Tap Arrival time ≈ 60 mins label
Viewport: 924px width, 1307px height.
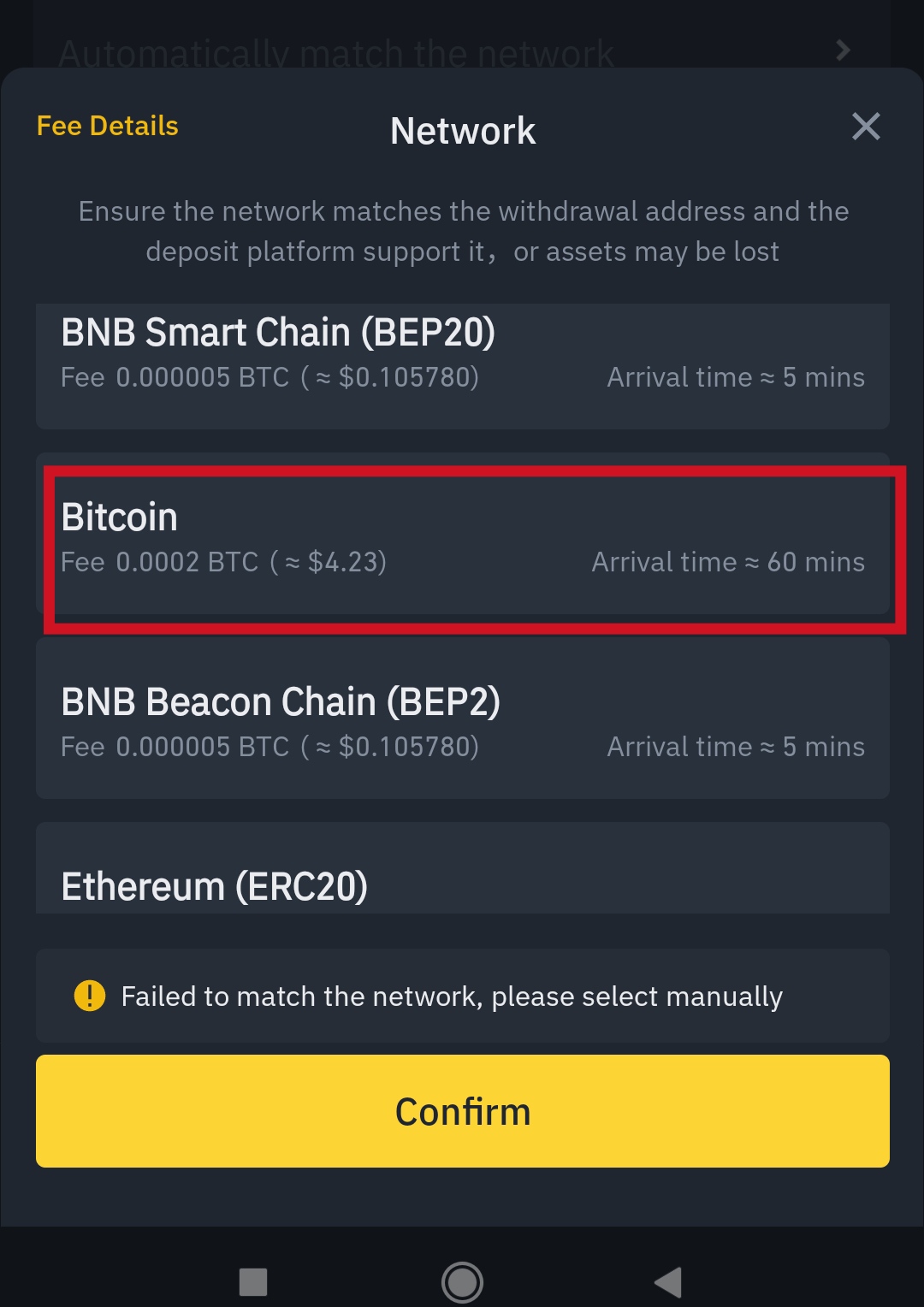[728, 562]
